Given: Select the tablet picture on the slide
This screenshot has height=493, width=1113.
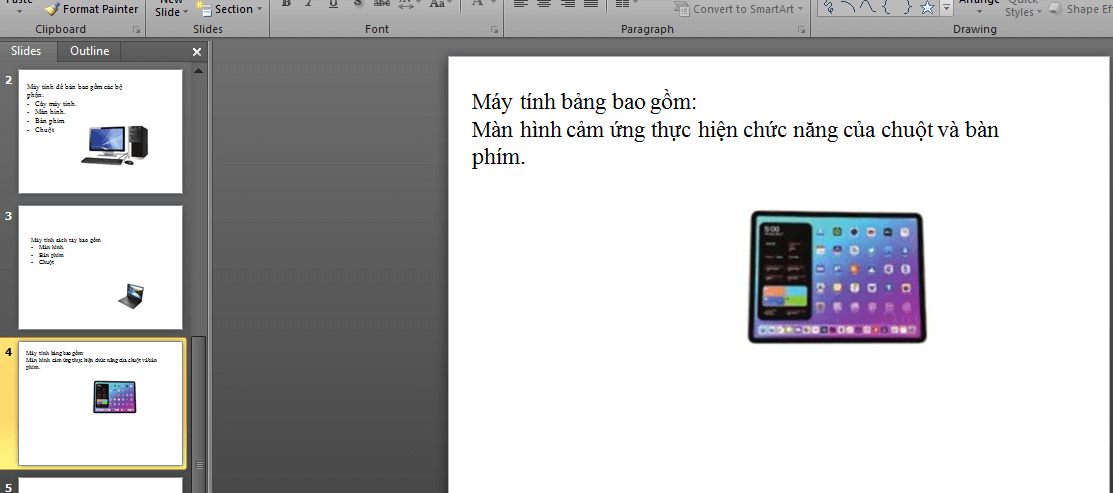Looking at the screenshot, I should click(x=835, y=277).
